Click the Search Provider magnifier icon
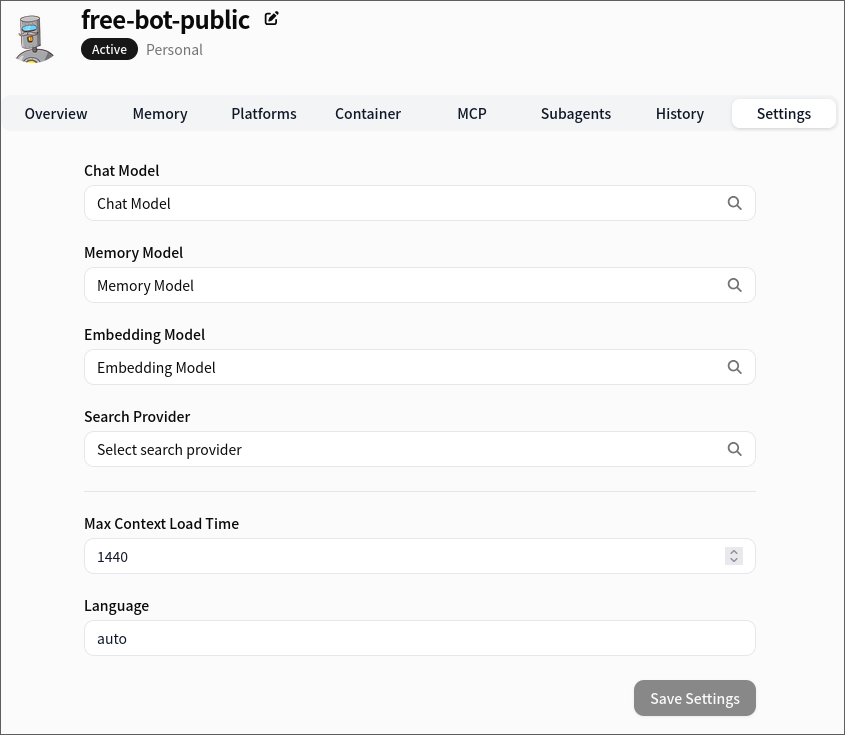The image size is (845, 735). [734, 449]
